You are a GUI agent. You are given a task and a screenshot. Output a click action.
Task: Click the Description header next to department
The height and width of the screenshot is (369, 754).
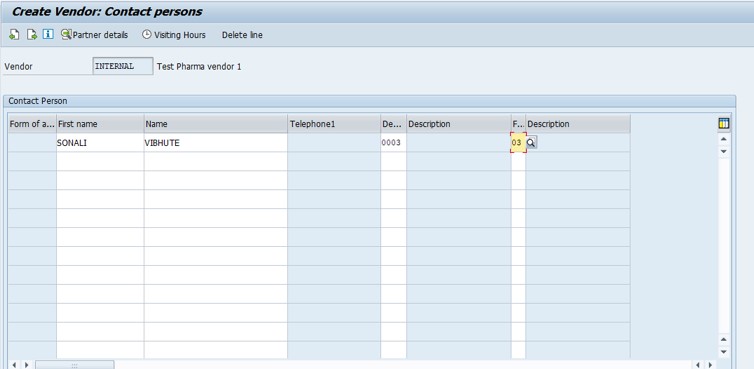point(459,124)
